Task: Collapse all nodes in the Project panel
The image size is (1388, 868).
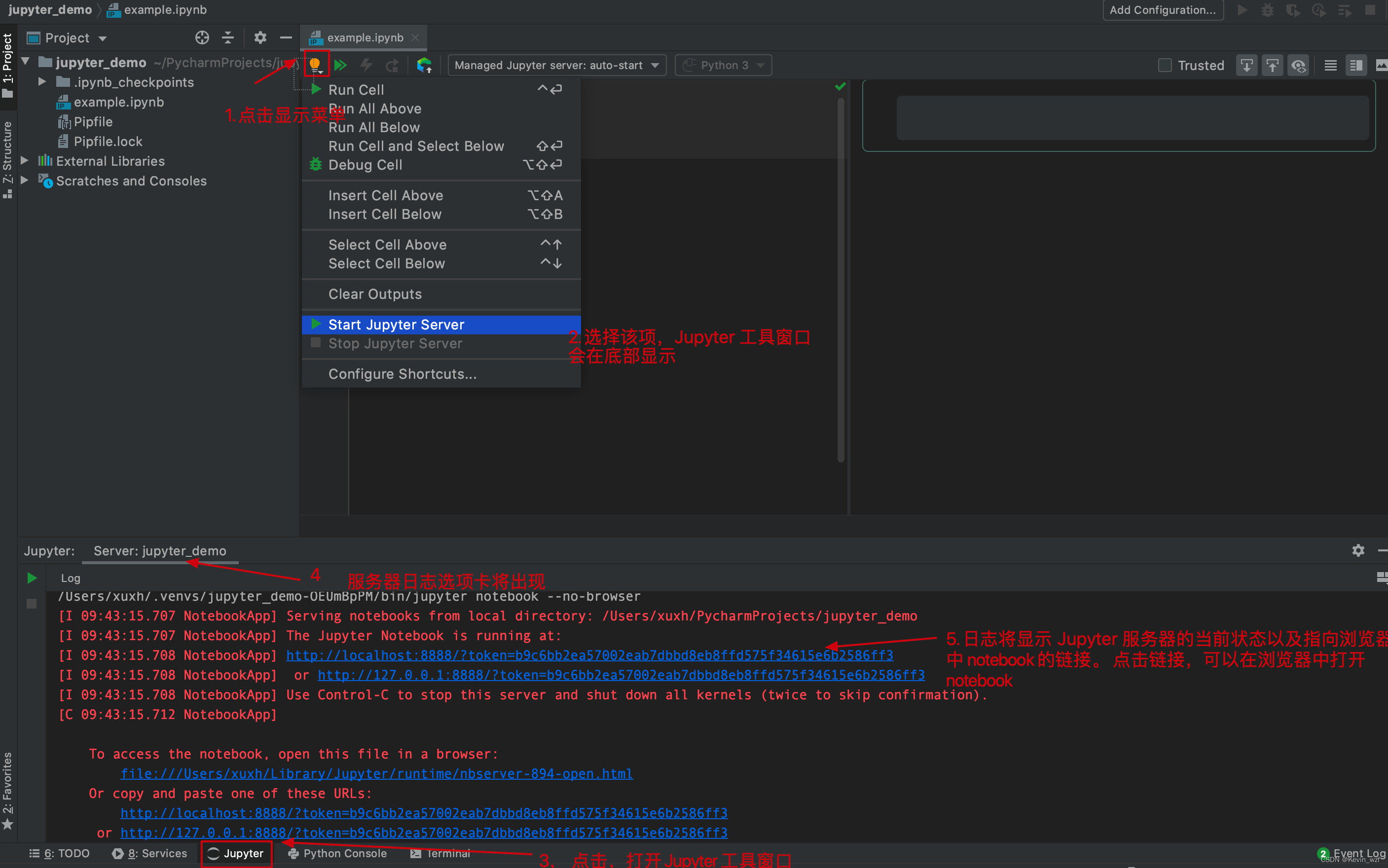Action: [x=228, y=37]
